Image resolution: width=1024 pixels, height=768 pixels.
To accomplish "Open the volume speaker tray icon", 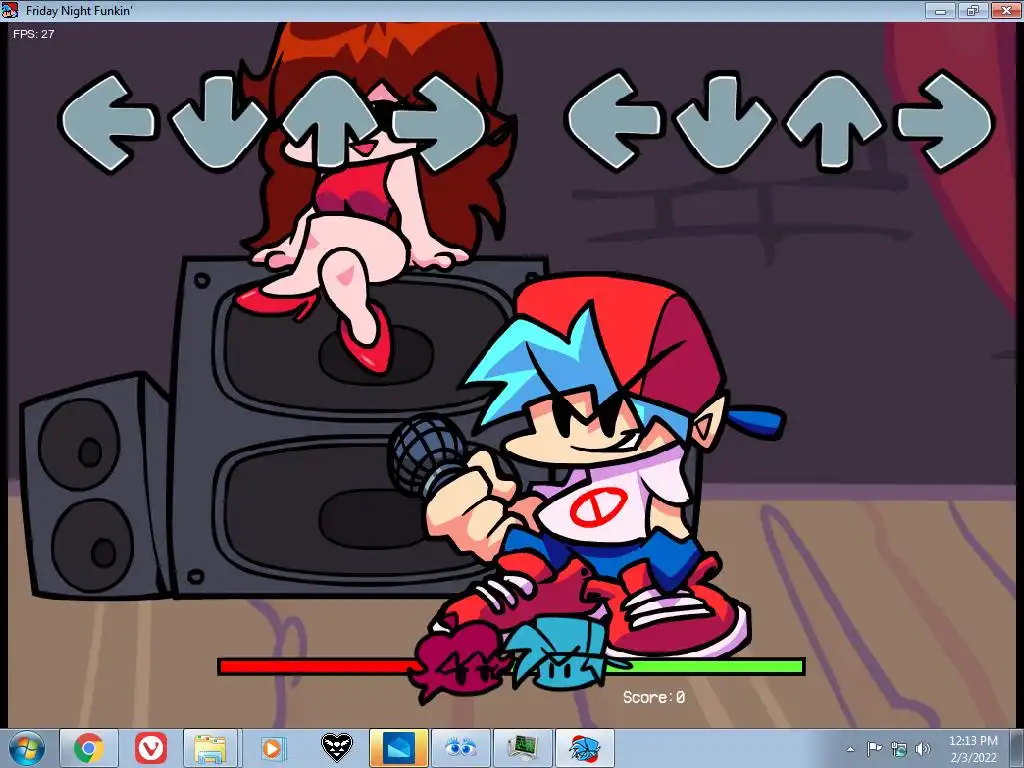I will click(923, 749).
